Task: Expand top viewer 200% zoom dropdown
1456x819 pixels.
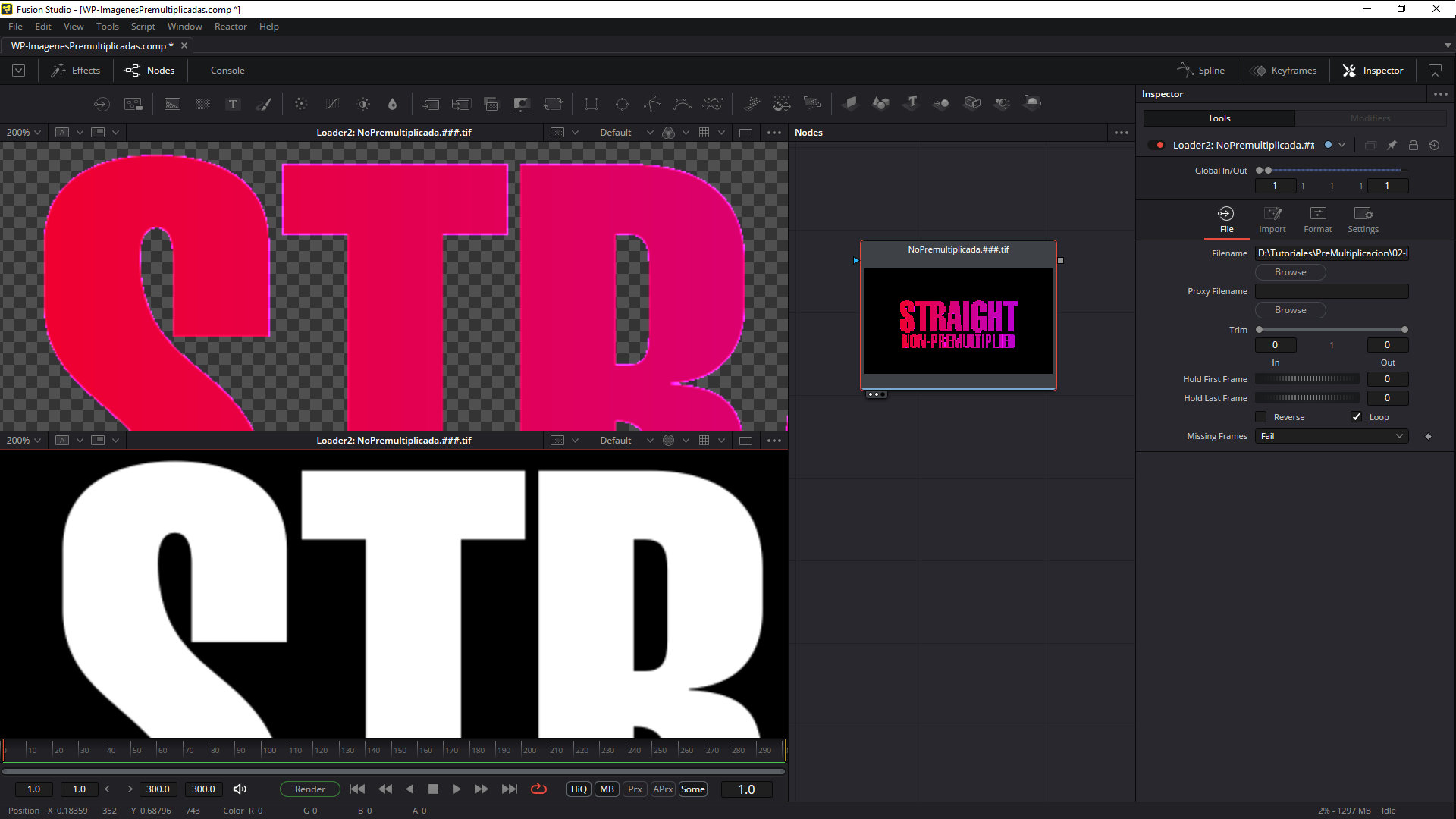Action: 24,132
